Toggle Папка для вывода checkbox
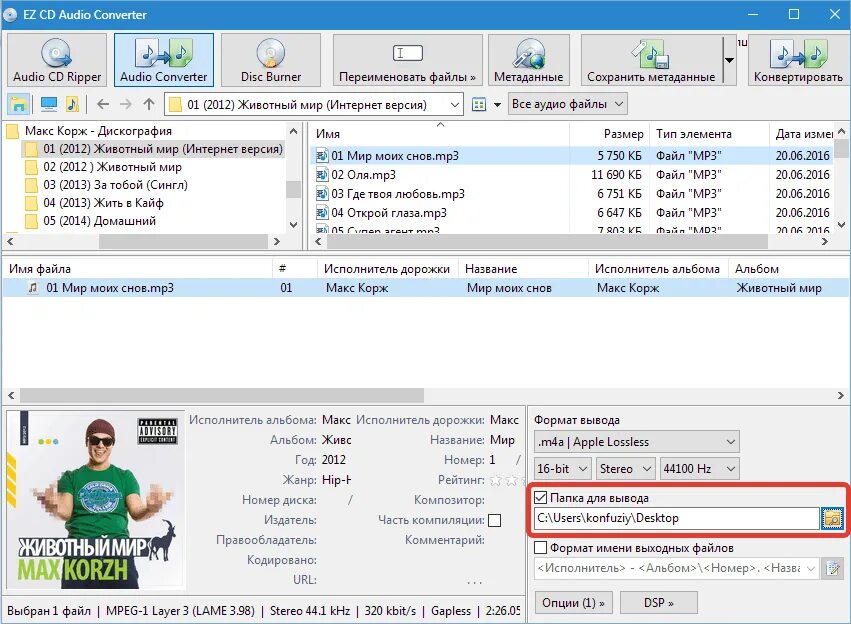 click(x=541, y=498)
